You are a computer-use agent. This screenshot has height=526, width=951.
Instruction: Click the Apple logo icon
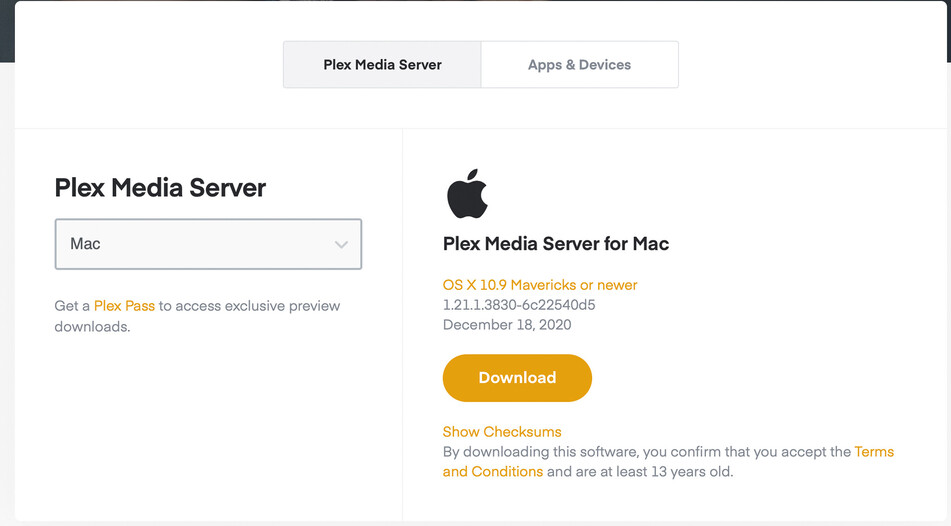pos(467,193)
